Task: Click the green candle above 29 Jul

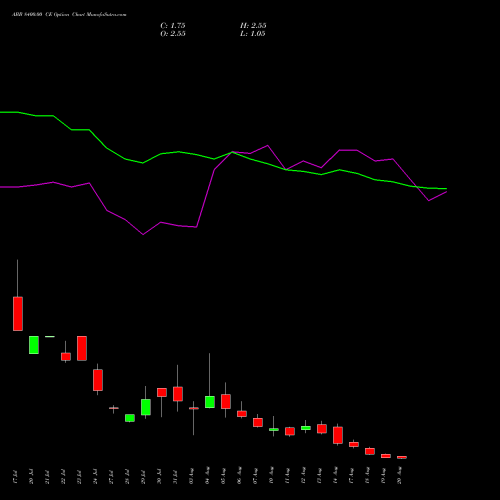Action: [x=146, y=407]
